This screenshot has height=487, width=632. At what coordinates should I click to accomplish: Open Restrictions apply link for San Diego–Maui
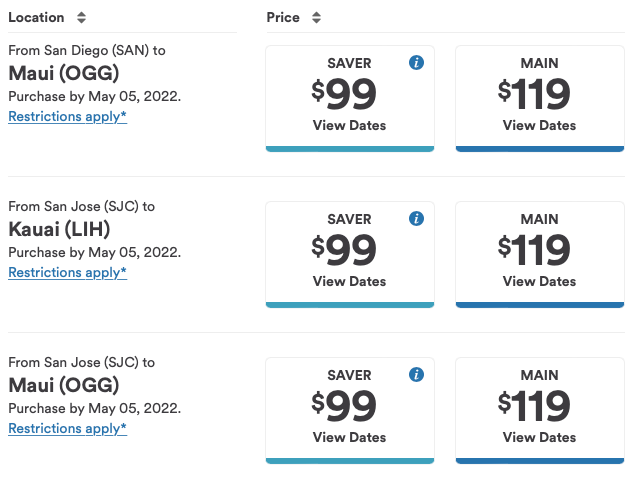coord(67,116)
